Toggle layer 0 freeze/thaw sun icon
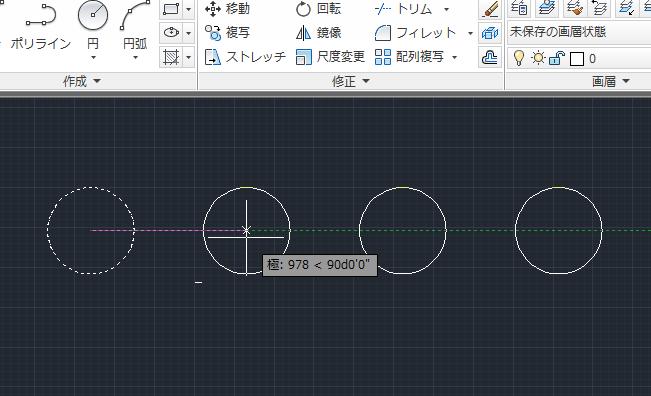Image resolution: width=651 pixels, height=396 pixels. 538,58
